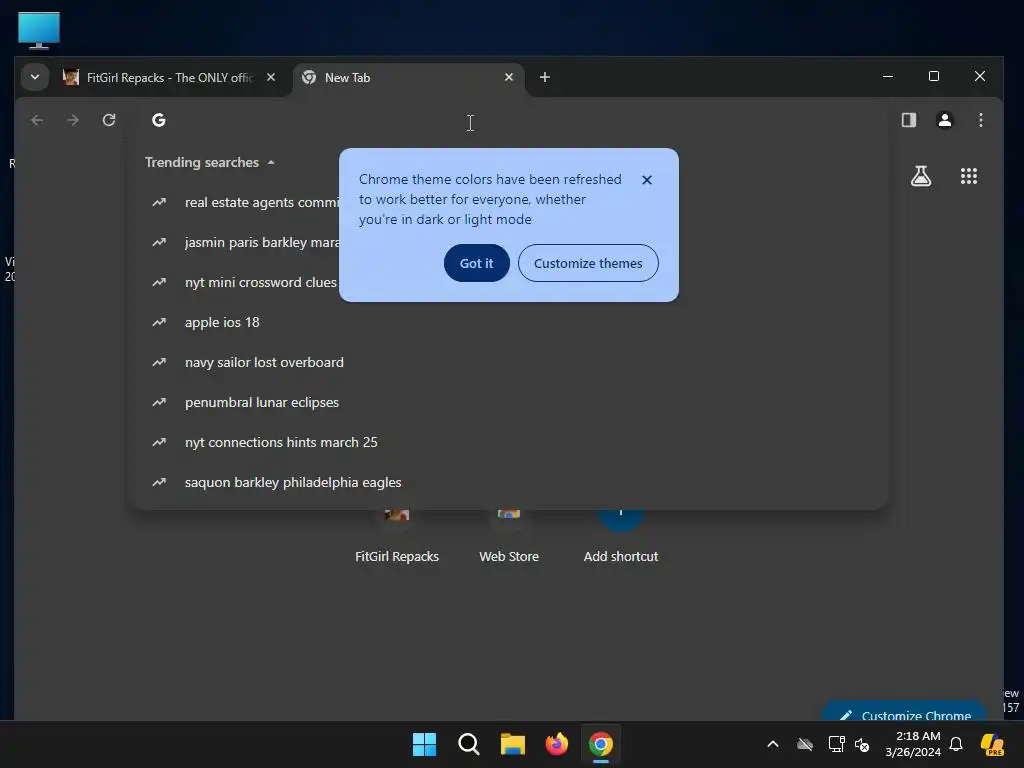Screen dimensions: 1024x768
Task: Select suggestion penumbral lunar eclipses
Action: click(509, 402)
